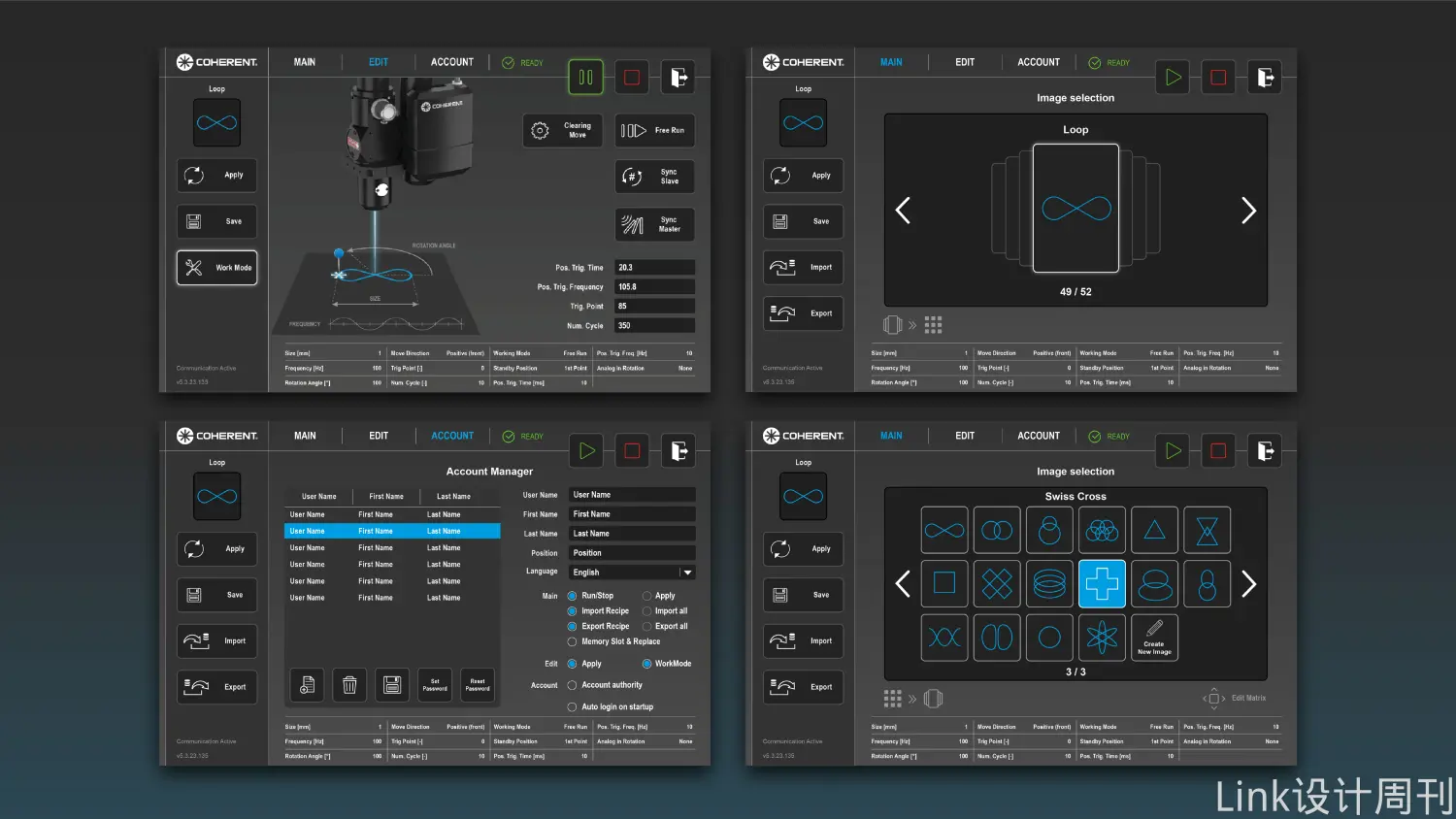
Task: Click the Create New Image pencil tile
Action: pos(1154,638)
